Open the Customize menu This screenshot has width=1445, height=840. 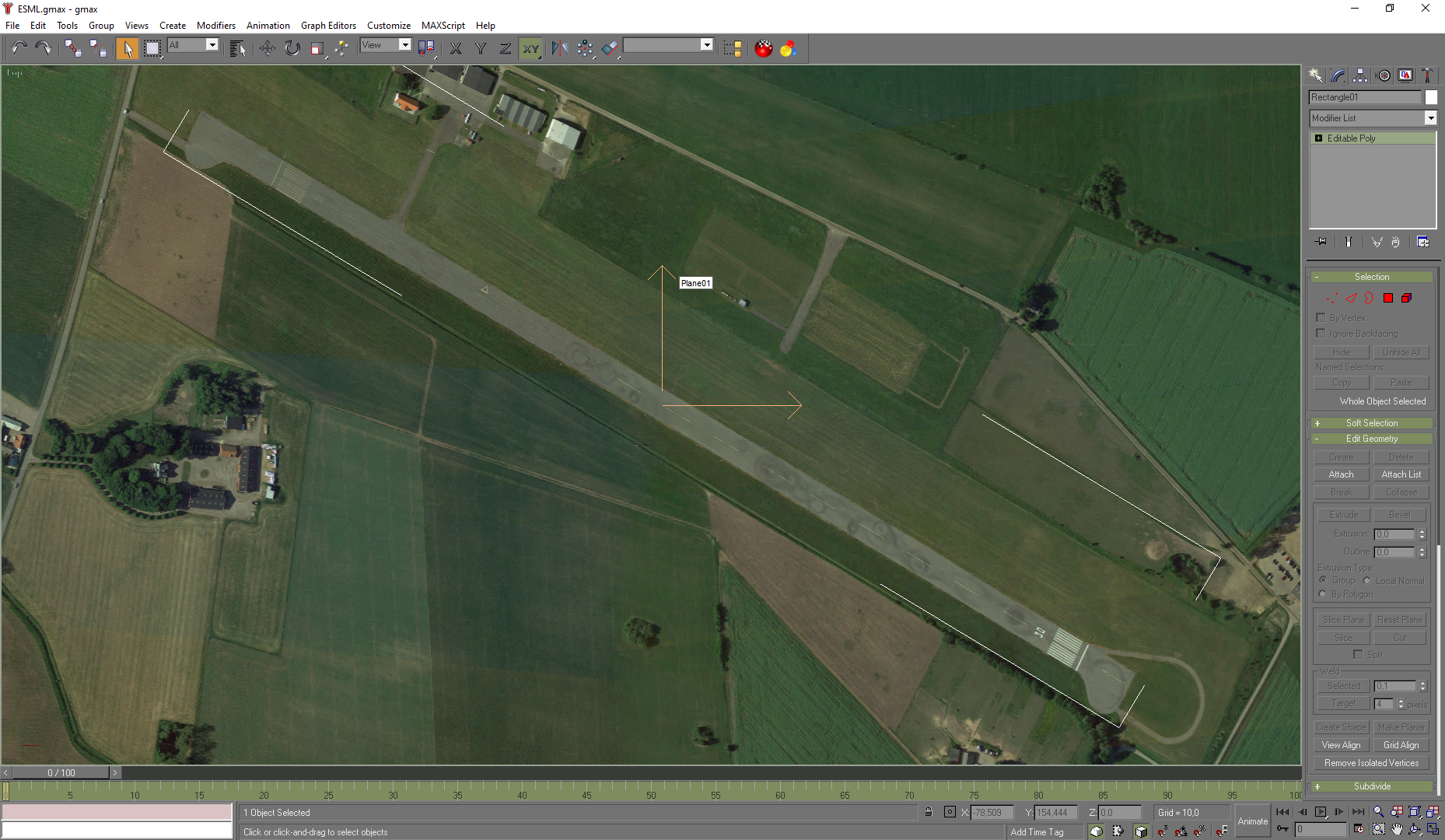pos(389,26)
